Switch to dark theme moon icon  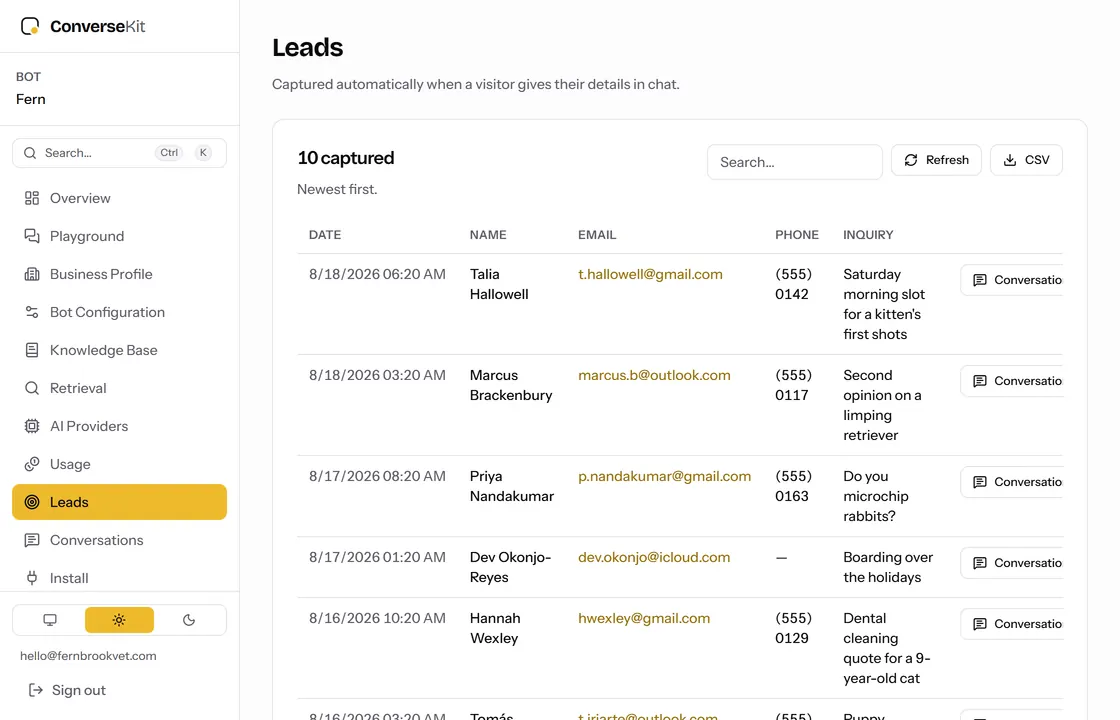pos(189,620)
